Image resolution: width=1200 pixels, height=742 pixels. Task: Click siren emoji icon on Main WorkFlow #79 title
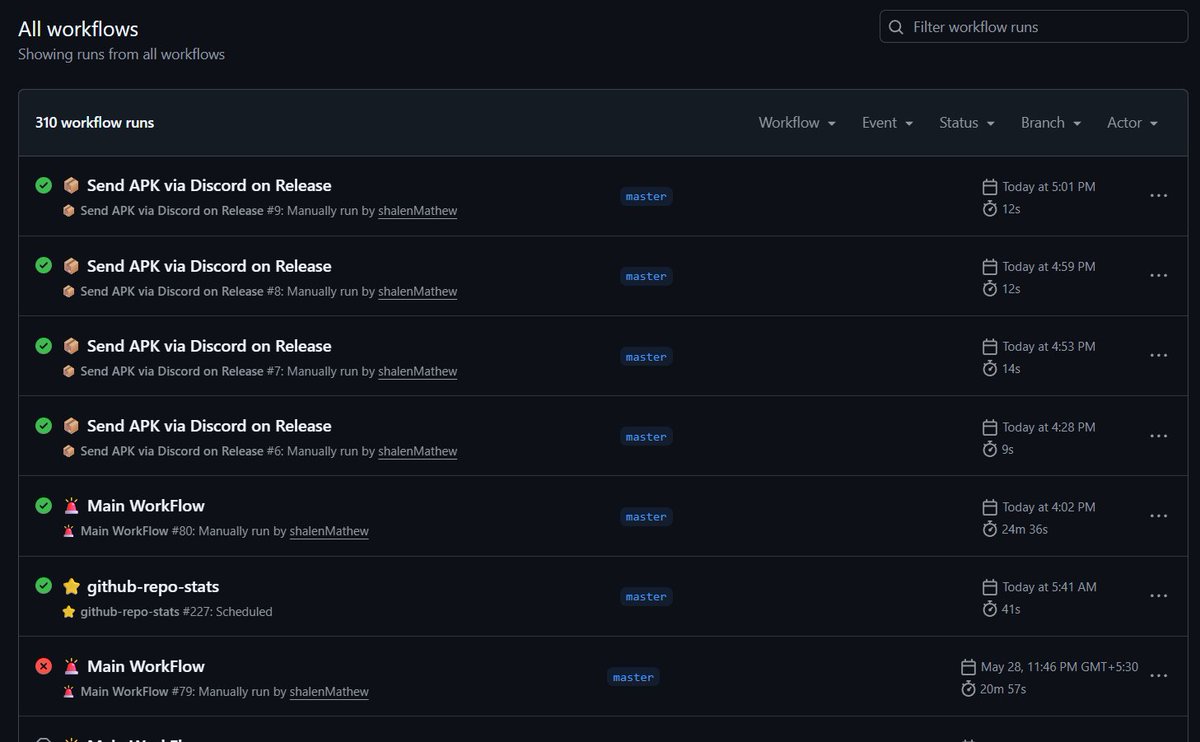pyautogui.click(x=71, y=666)
